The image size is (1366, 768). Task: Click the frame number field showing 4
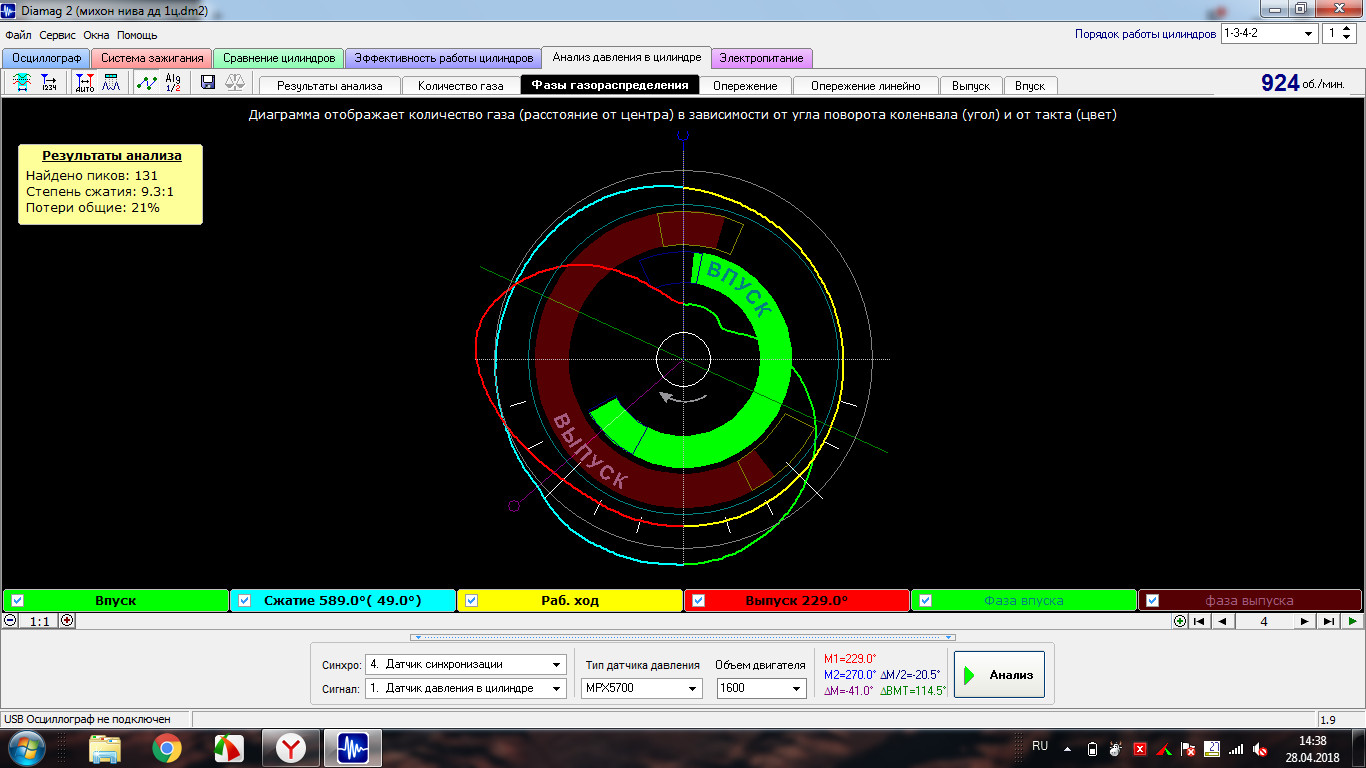point(1264,621)
